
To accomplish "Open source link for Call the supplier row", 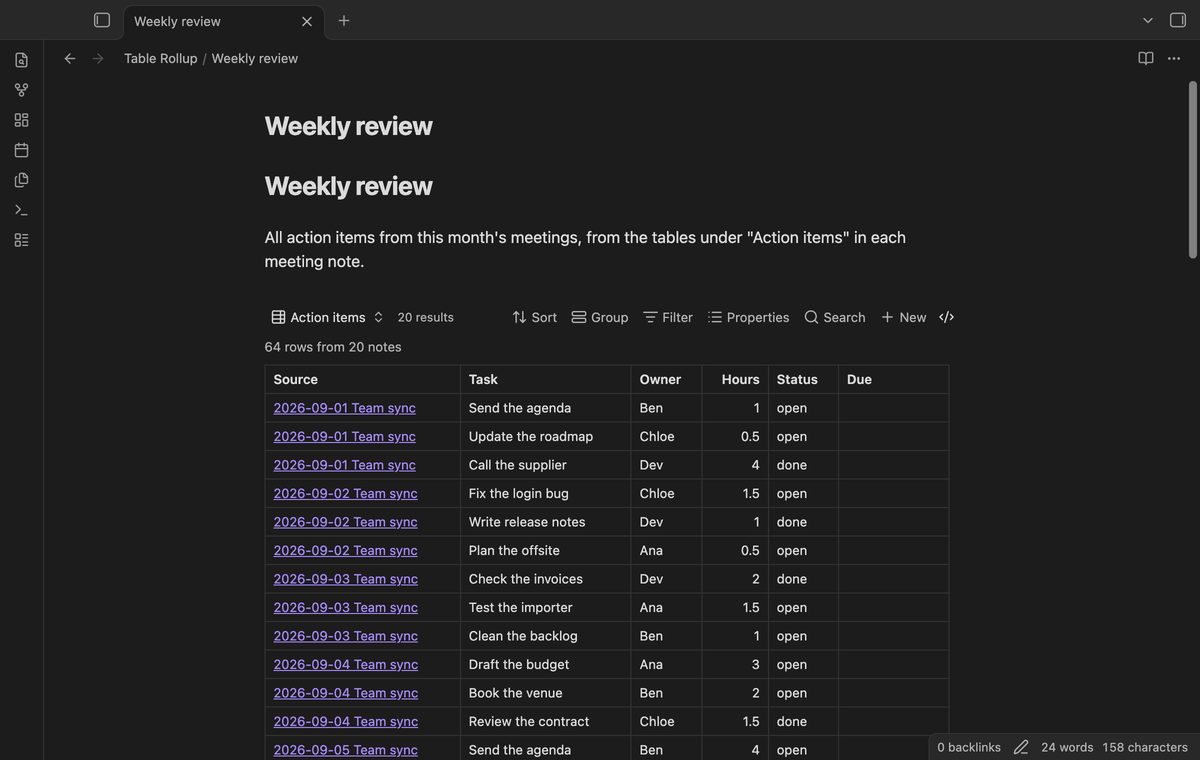I will point(345,465).
